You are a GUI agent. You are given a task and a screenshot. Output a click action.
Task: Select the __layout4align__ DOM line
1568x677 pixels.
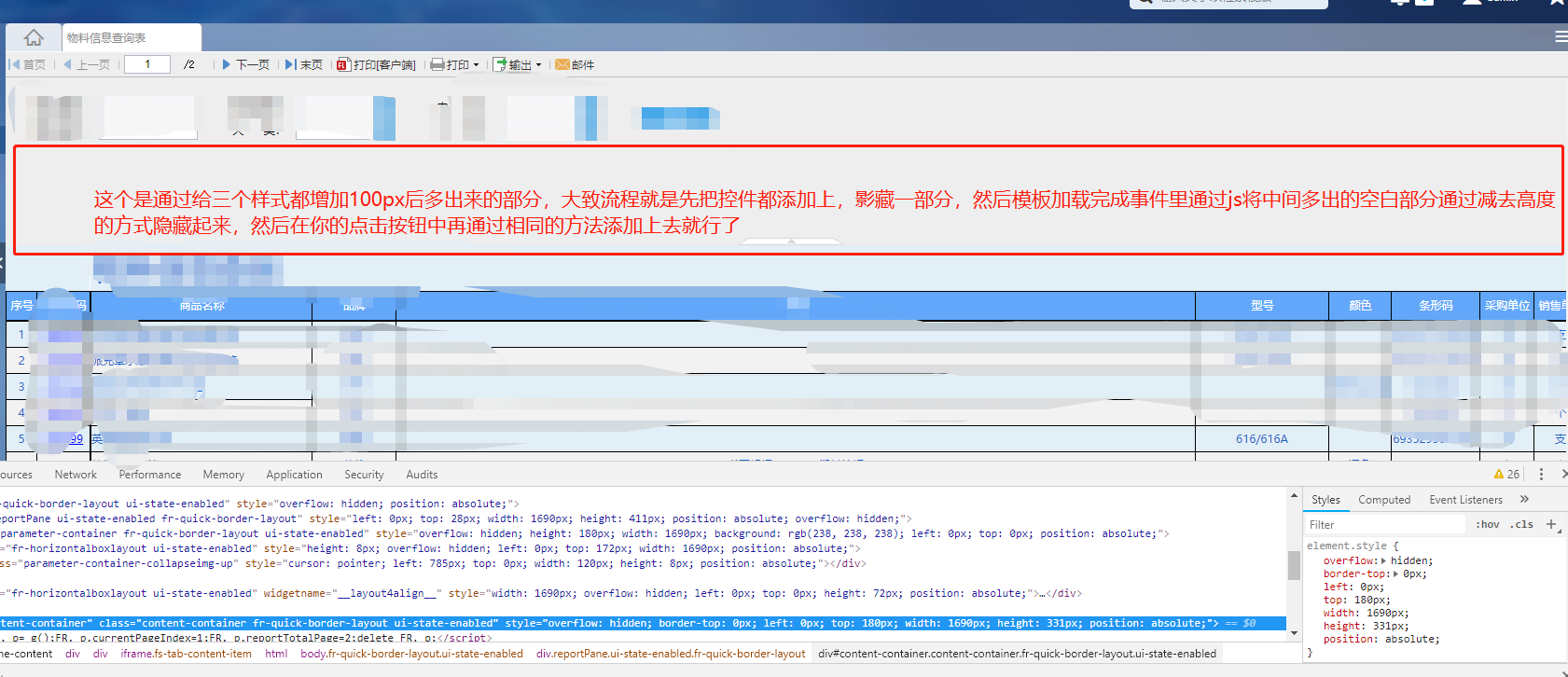(x=541, y=593)
